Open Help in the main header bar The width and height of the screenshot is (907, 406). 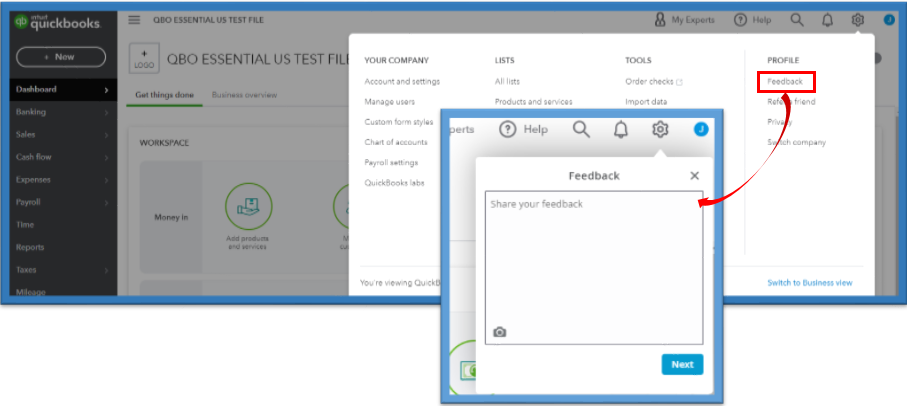pyautogui.click(x=752, y=20)
